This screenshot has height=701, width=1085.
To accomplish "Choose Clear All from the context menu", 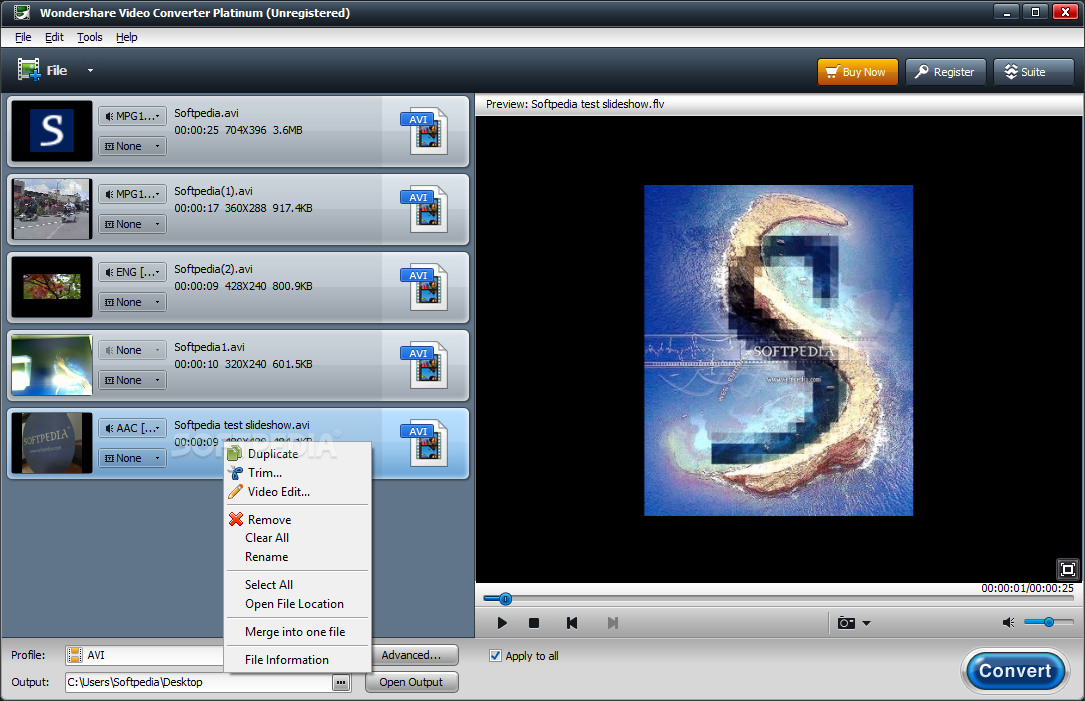I will [x=298, y=538].
